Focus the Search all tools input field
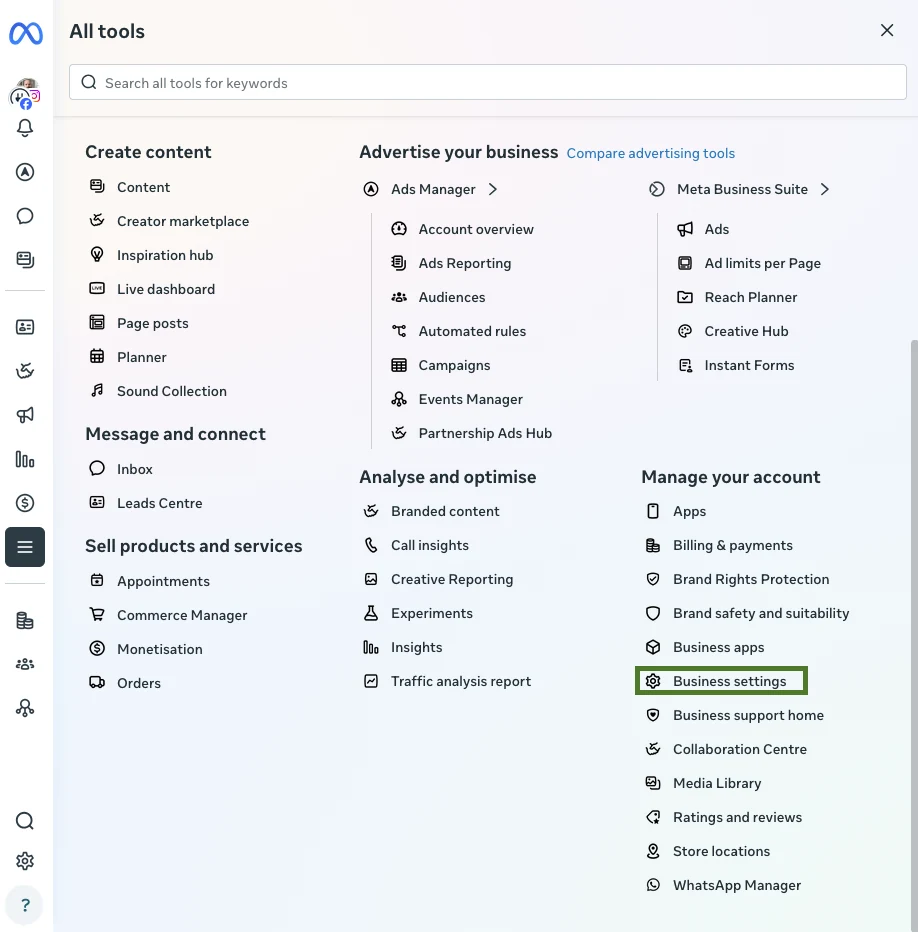 click(488, 82)
